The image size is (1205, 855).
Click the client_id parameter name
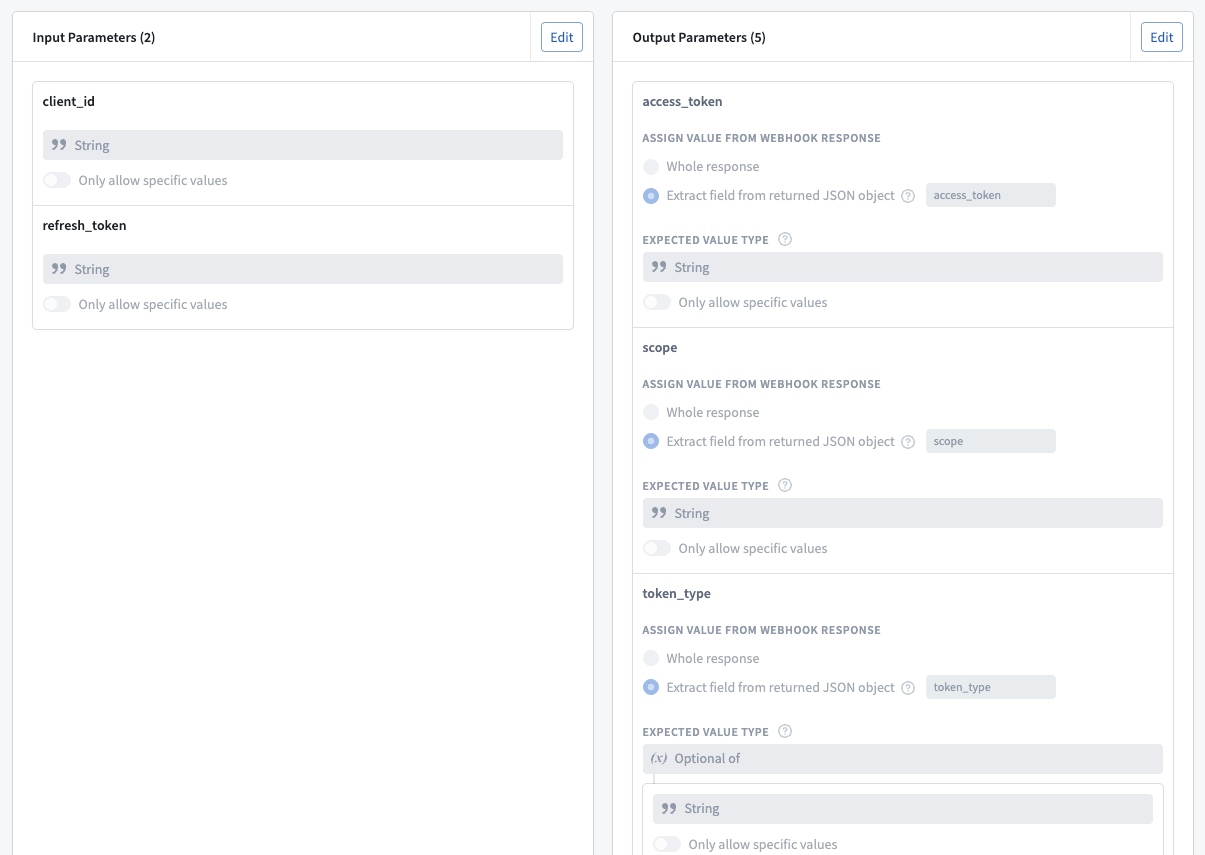pos(69,101)
